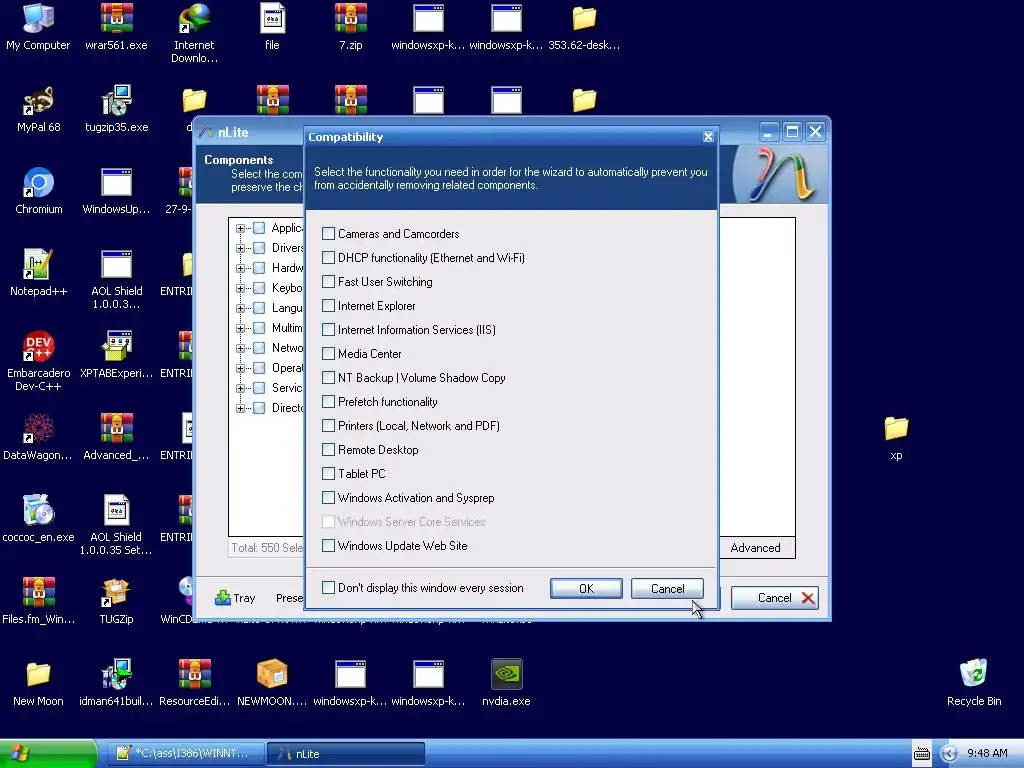The image size is (1024, 768).
Task: Click Cancel in Compatibility dialog
Action: (667, 588)
